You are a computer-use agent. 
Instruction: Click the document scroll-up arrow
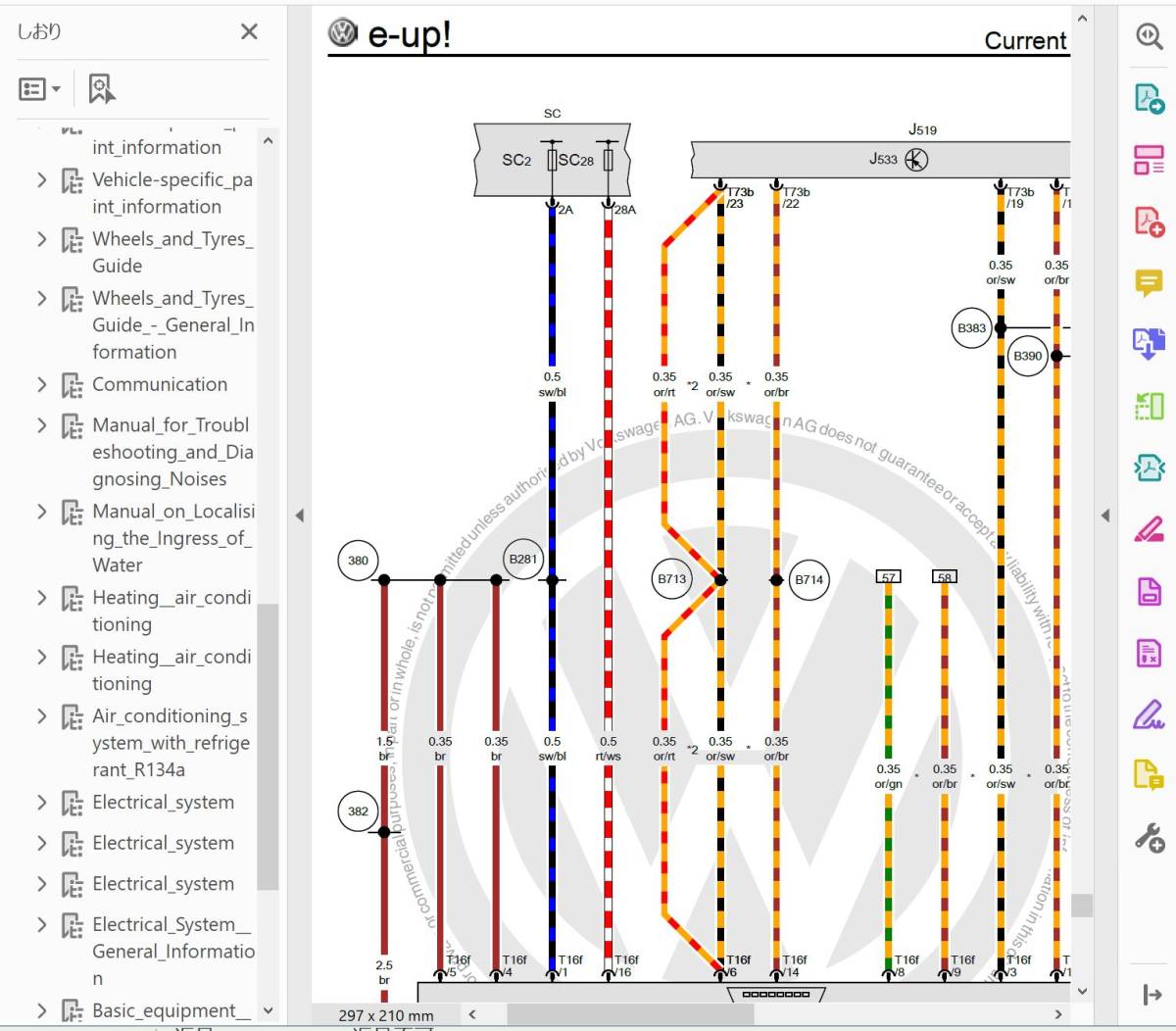(1082, 18)
